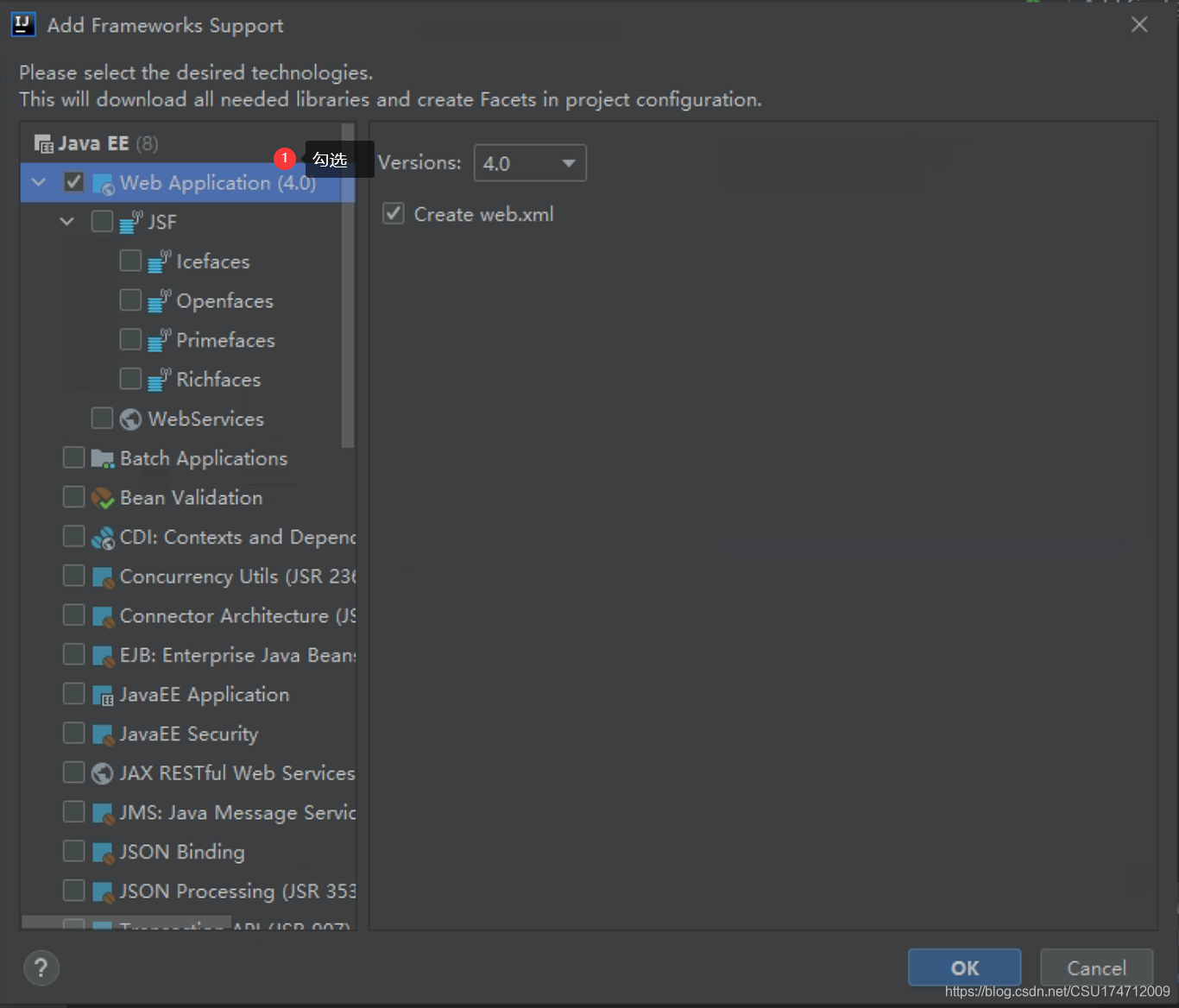The width and height of the screenshot is (1179, 1008).
Task: Click the Openfaces icon
Action: point(159,301)
